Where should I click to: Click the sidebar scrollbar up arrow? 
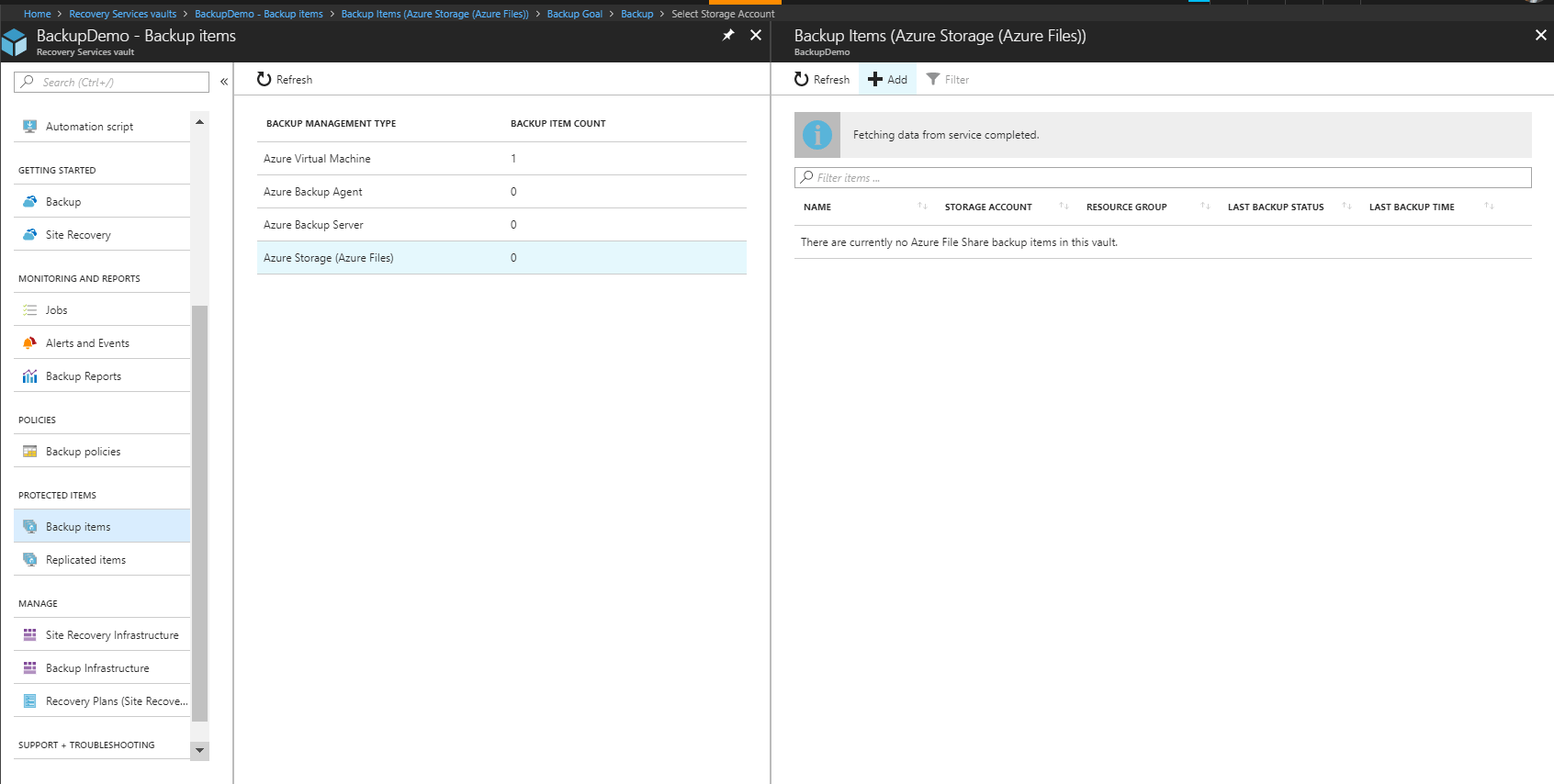[199, 122]
